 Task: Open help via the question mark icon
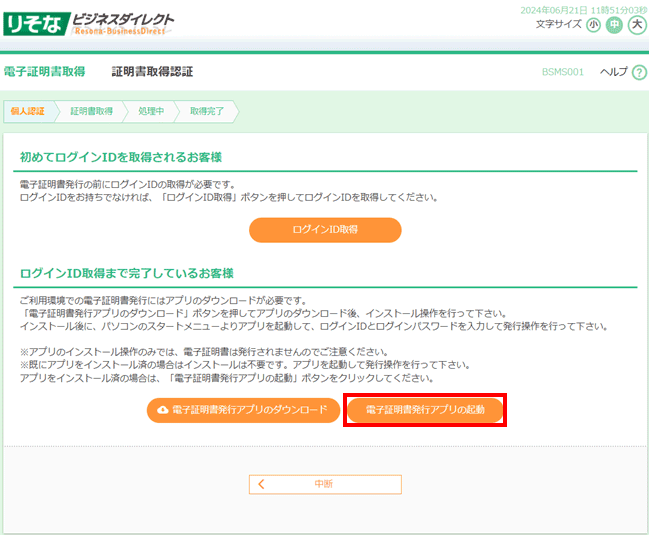[639, 72]
